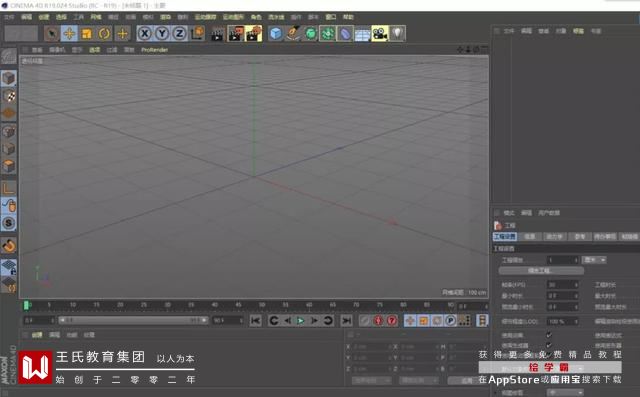Toggle the S snap-enable icon
Viewport: 640px width, 397px height.
pos(9,223)
